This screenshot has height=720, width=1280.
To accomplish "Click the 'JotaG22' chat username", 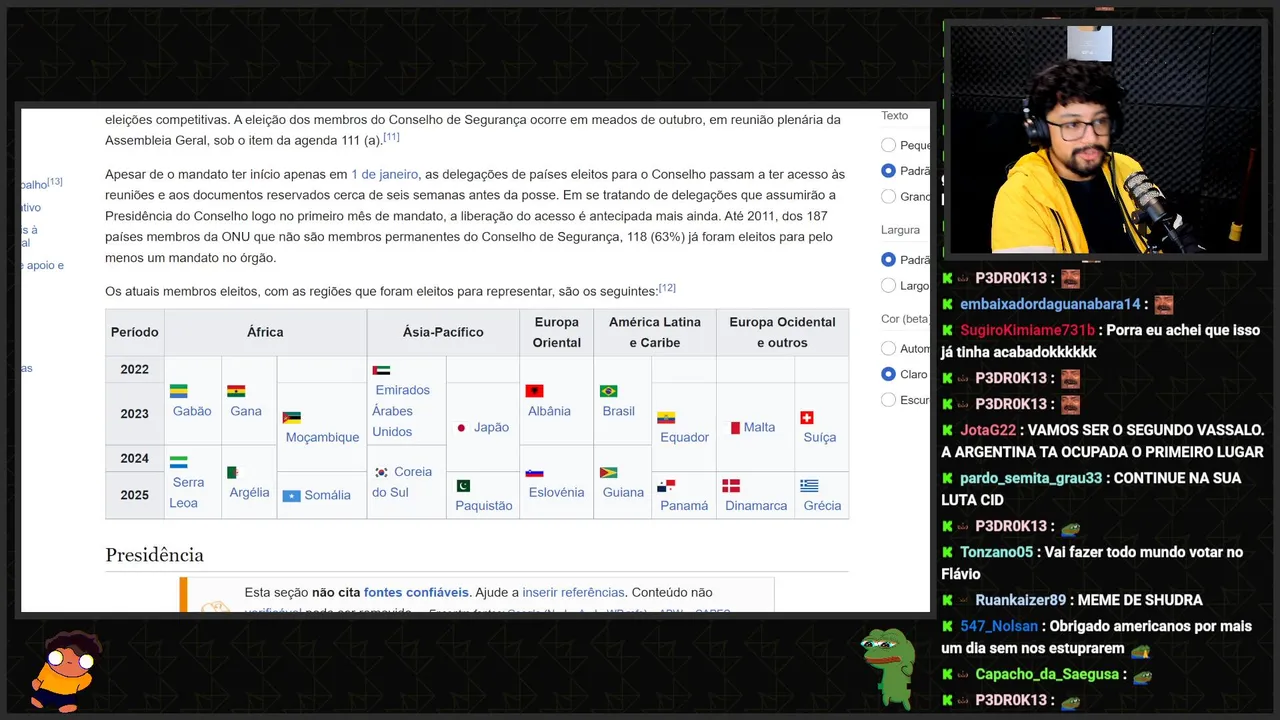I will tap(988, 430).
